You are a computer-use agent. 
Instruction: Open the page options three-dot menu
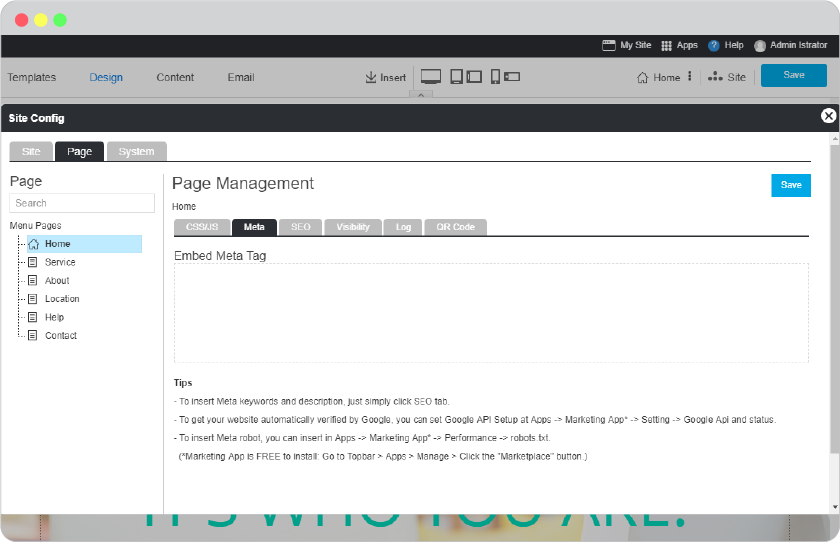coord(689,77)
